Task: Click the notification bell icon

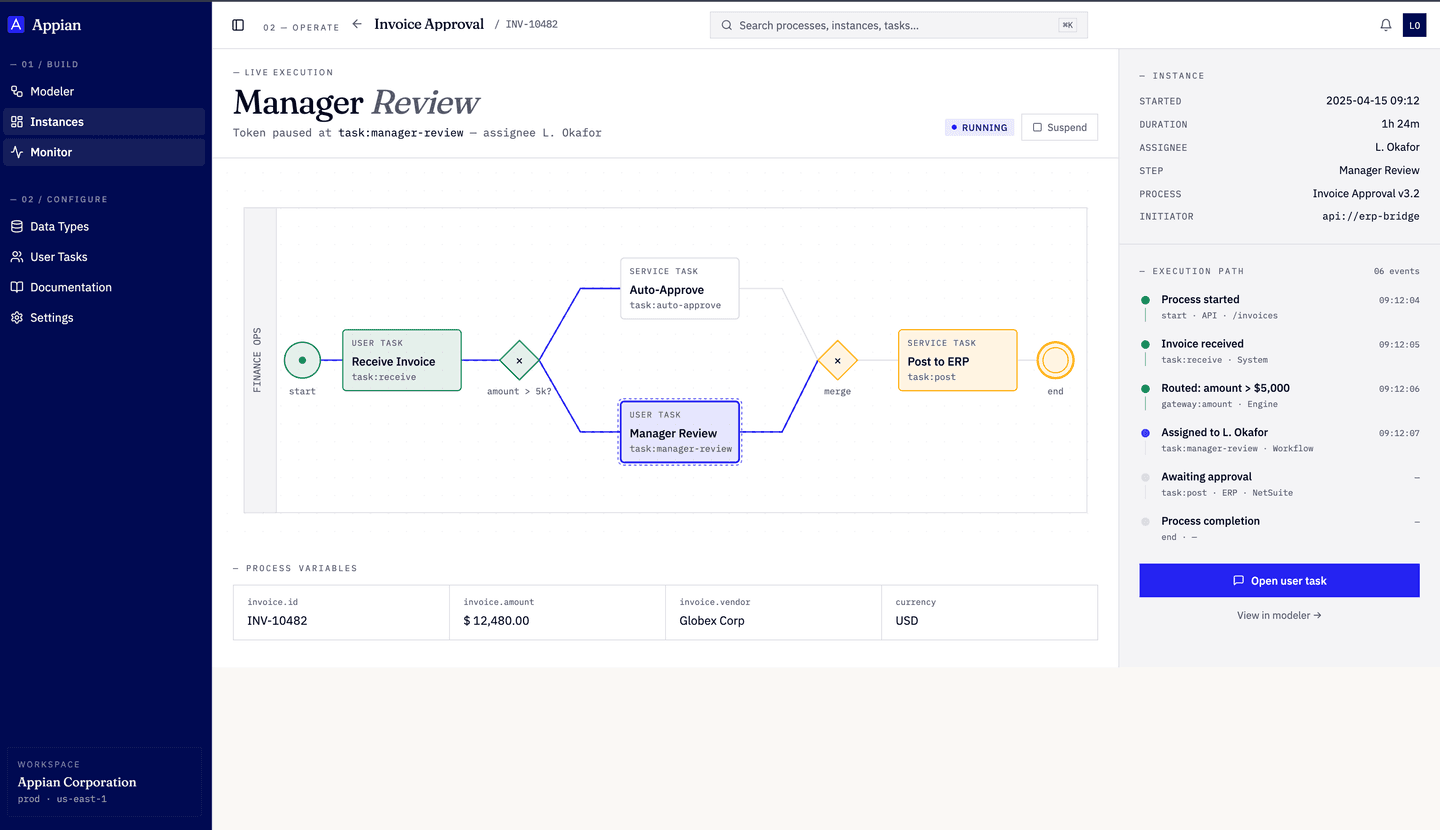Action: click(1385, 24)
